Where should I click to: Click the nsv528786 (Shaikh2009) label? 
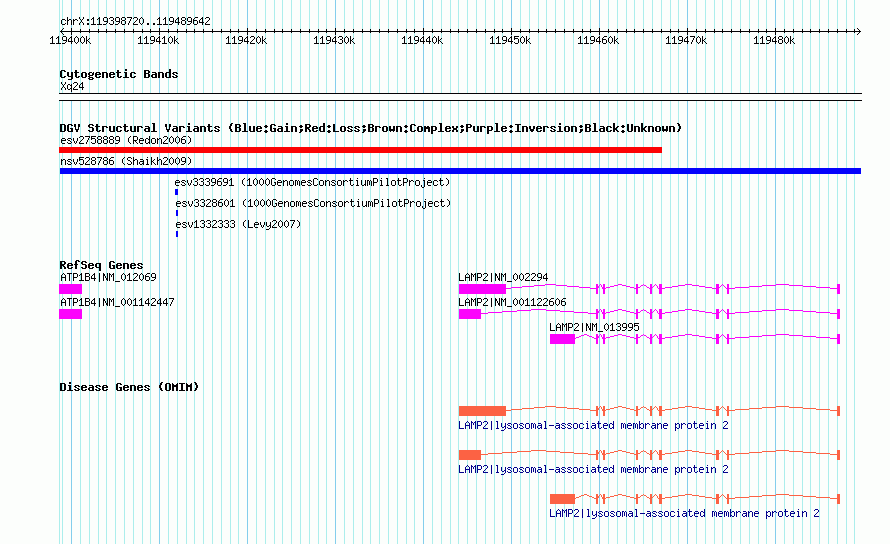126,161
